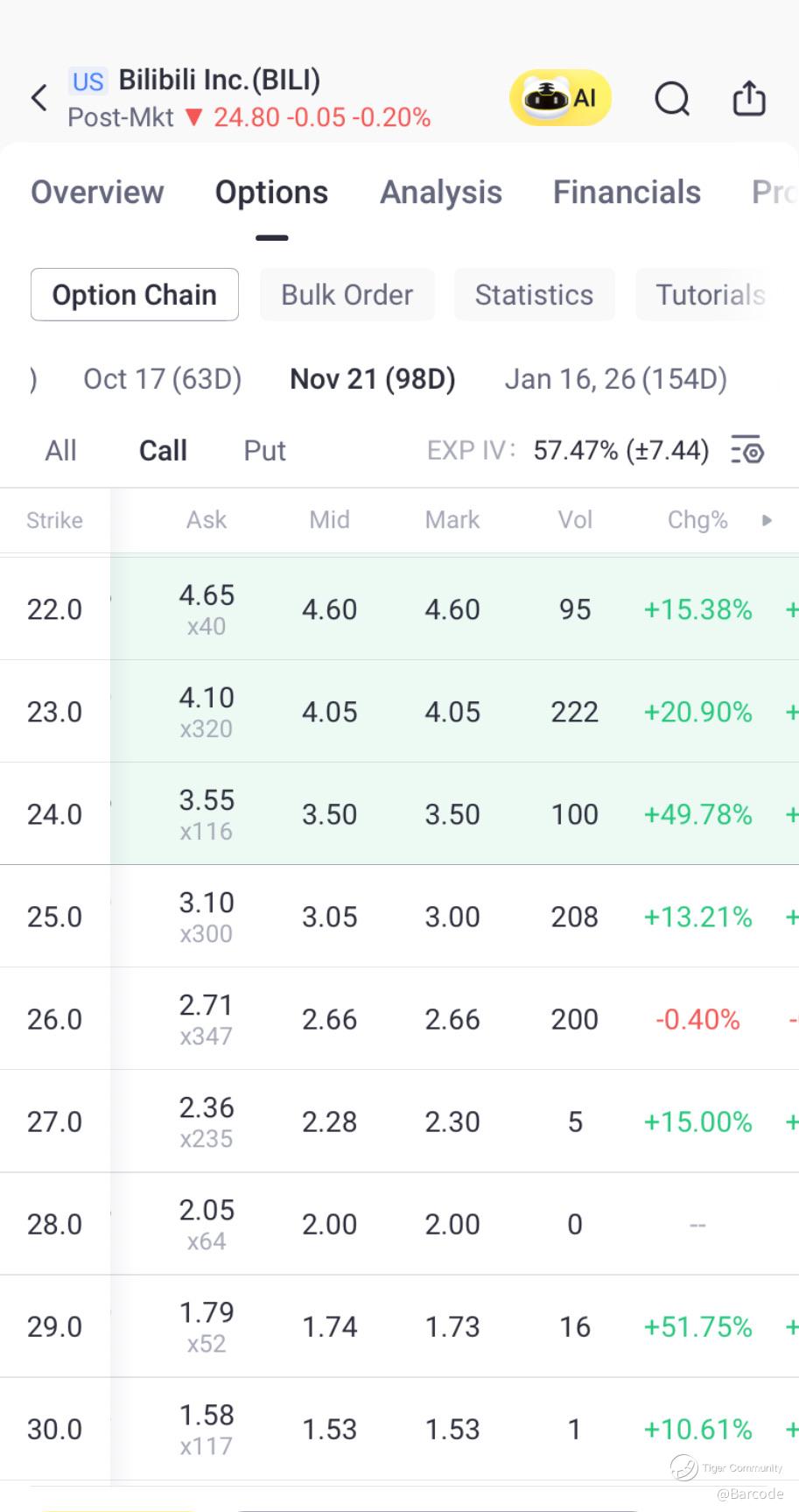Tap the Tiger Community watermark logo
The image size is (799, 1512).
(x=684, y=1466)
